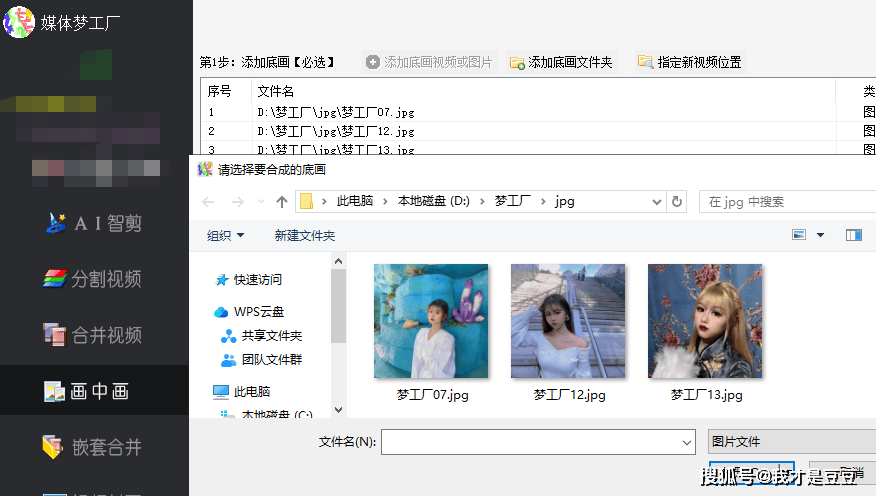Image resolution: width=876 pixels, height=496 pixels.
Task: Change the view mode icon
Action: (x=799, y=235)
